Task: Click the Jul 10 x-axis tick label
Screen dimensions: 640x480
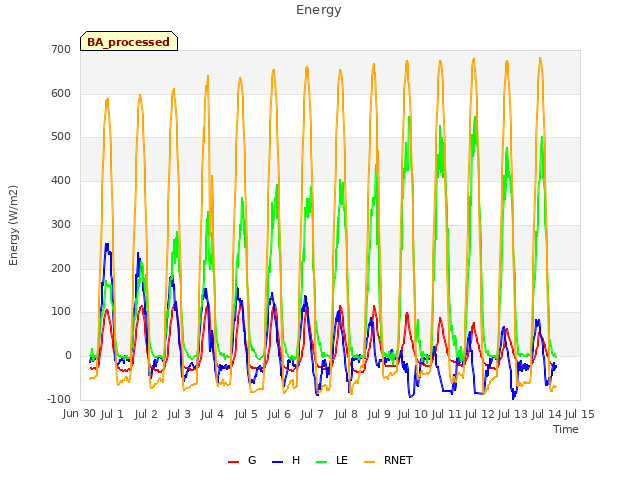Action: (412, 414)
